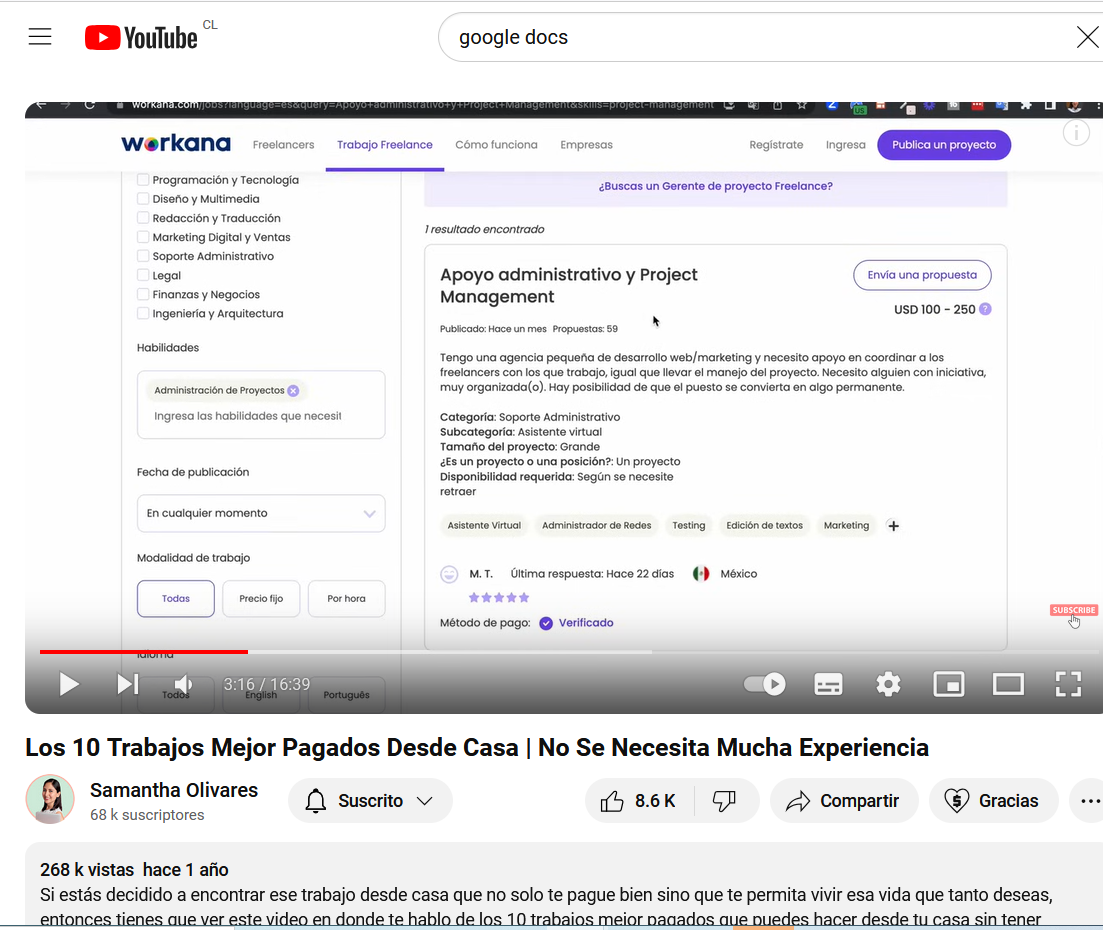Open the more actions three-dot menu
Image resolution: width=1103 pixels, height=930 pixels.
click(x=1090, y=801)
